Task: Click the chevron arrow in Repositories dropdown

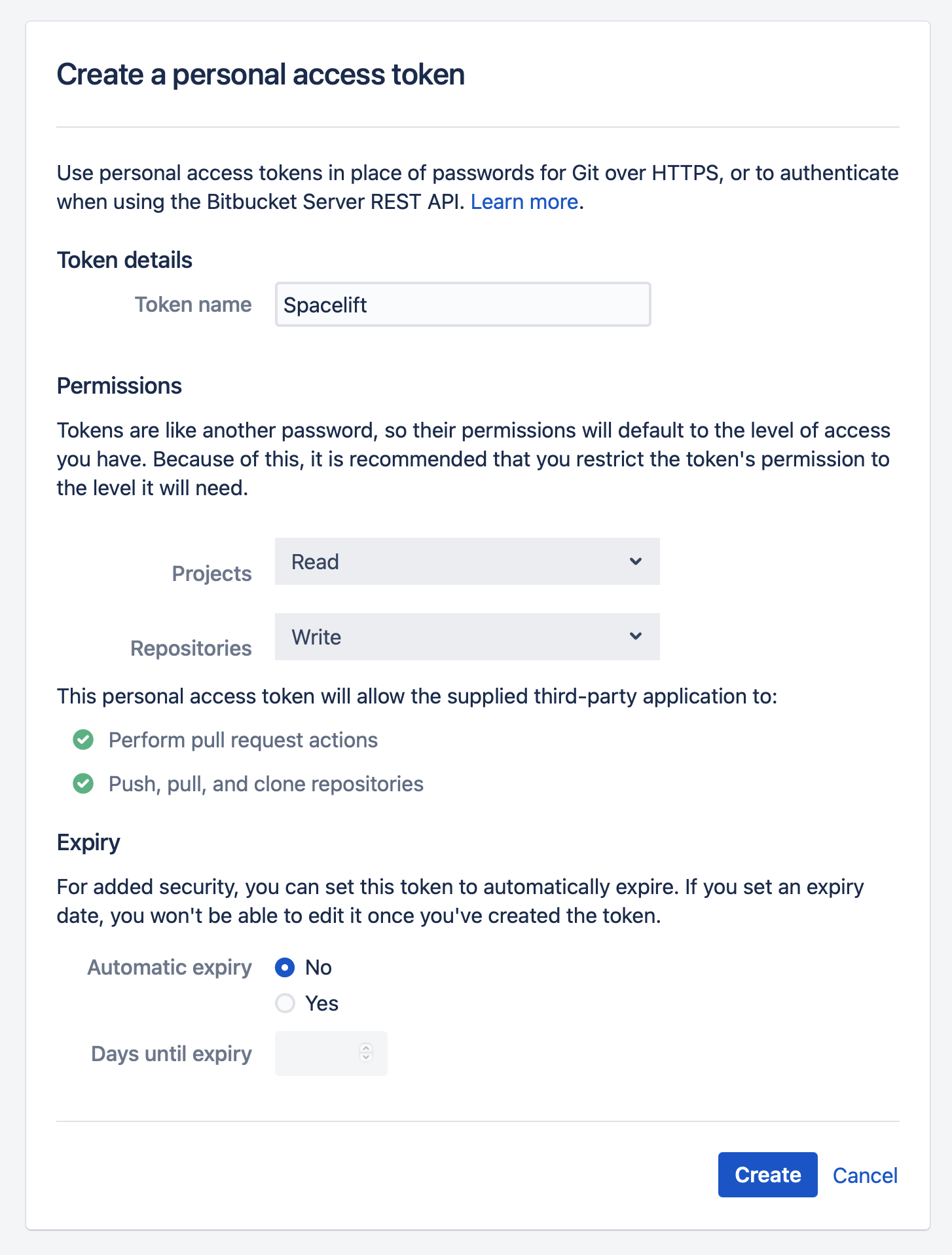Action: [635, 636]
